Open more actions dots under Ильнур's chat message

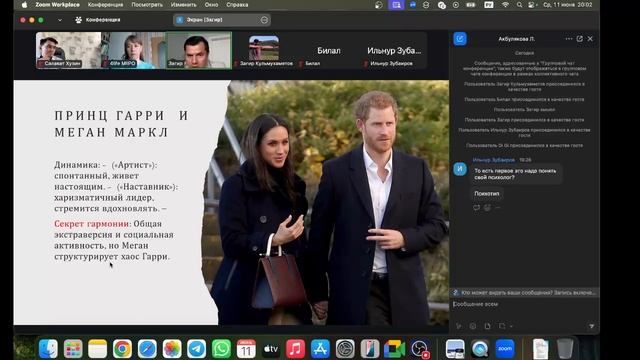tap(497, 208)
